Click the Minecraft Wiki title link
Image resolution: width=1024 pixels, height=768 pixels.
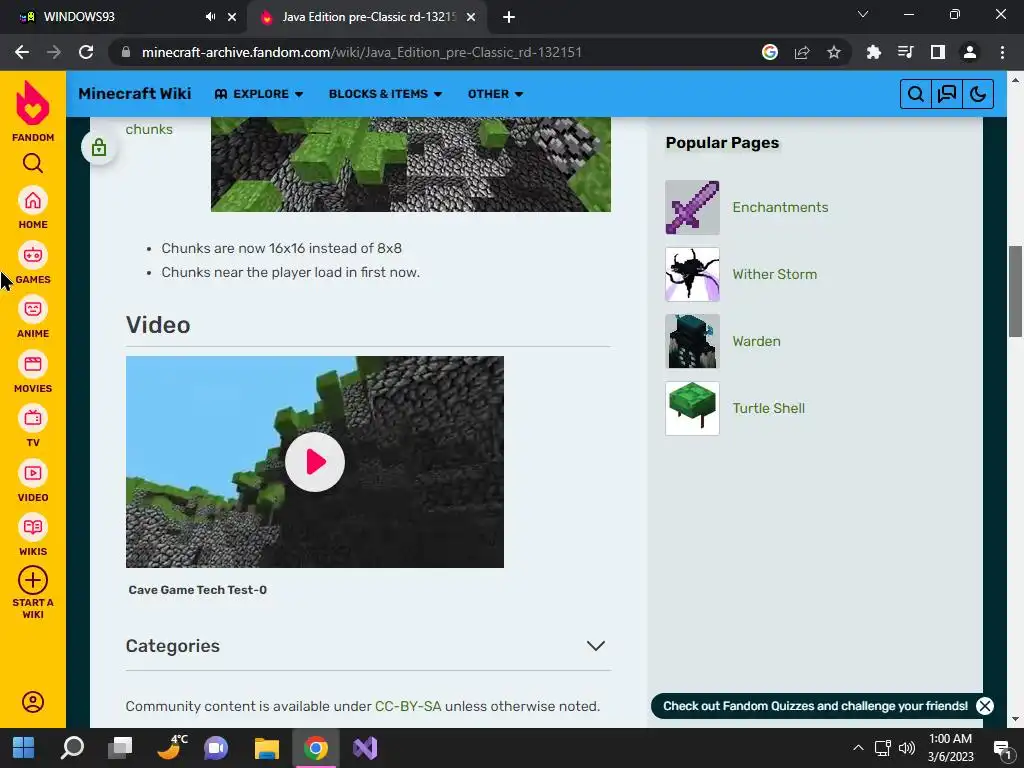tap(135, 94)
